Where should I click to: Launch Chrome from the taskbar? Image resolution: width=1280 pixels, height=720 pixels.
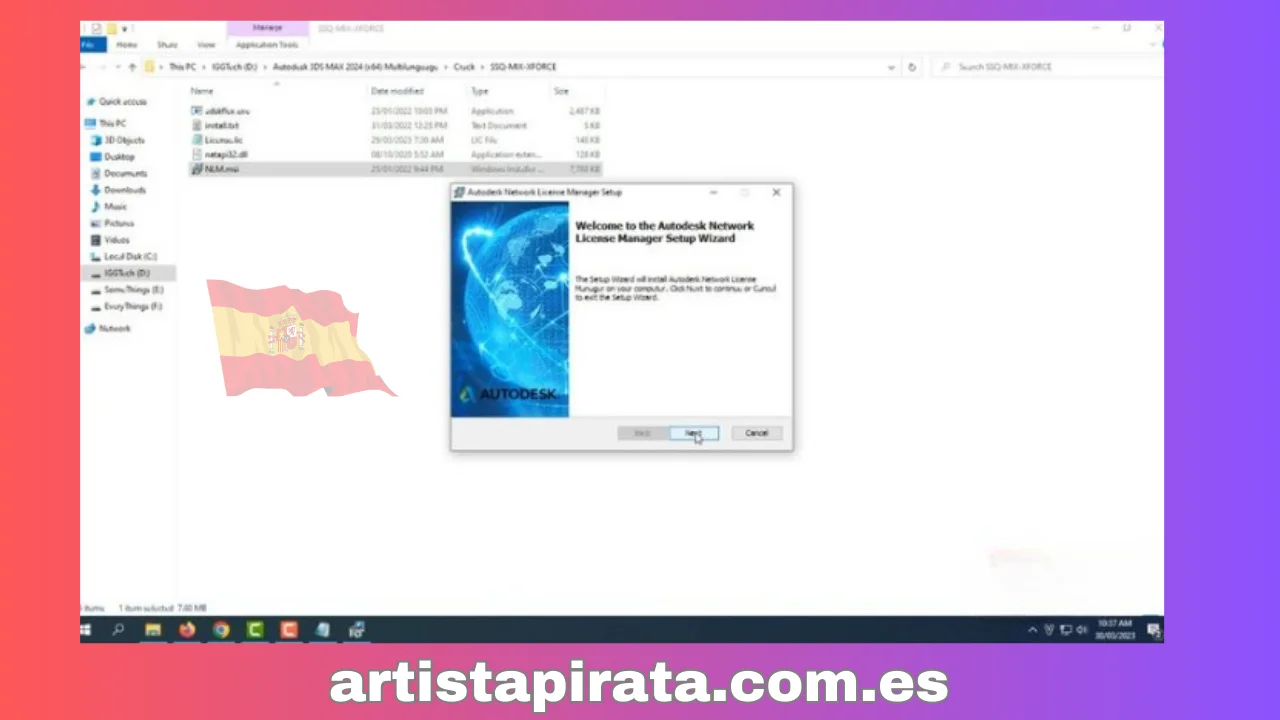tap(221, 630)
